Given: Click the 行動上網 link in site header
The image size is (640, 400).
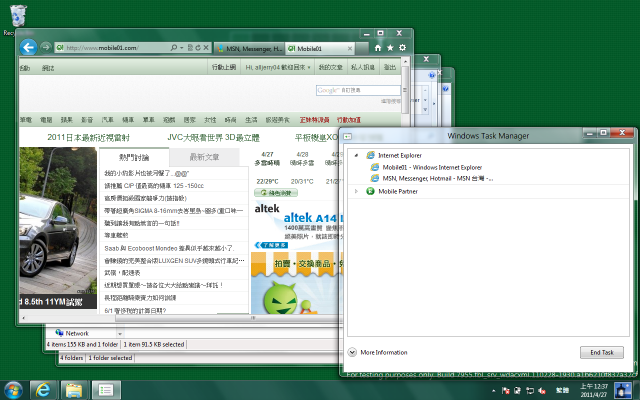Looking at the screenshot, I should 224,67.
